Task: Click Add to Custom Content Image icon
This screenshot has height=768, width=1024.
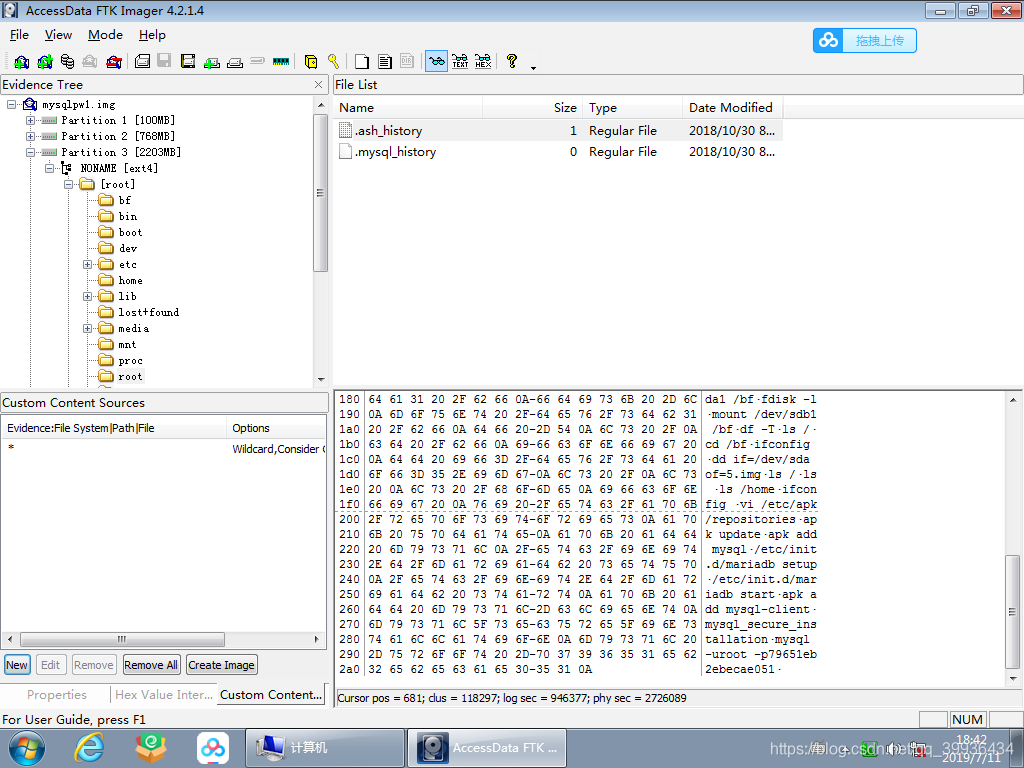Action: [212, 61]
